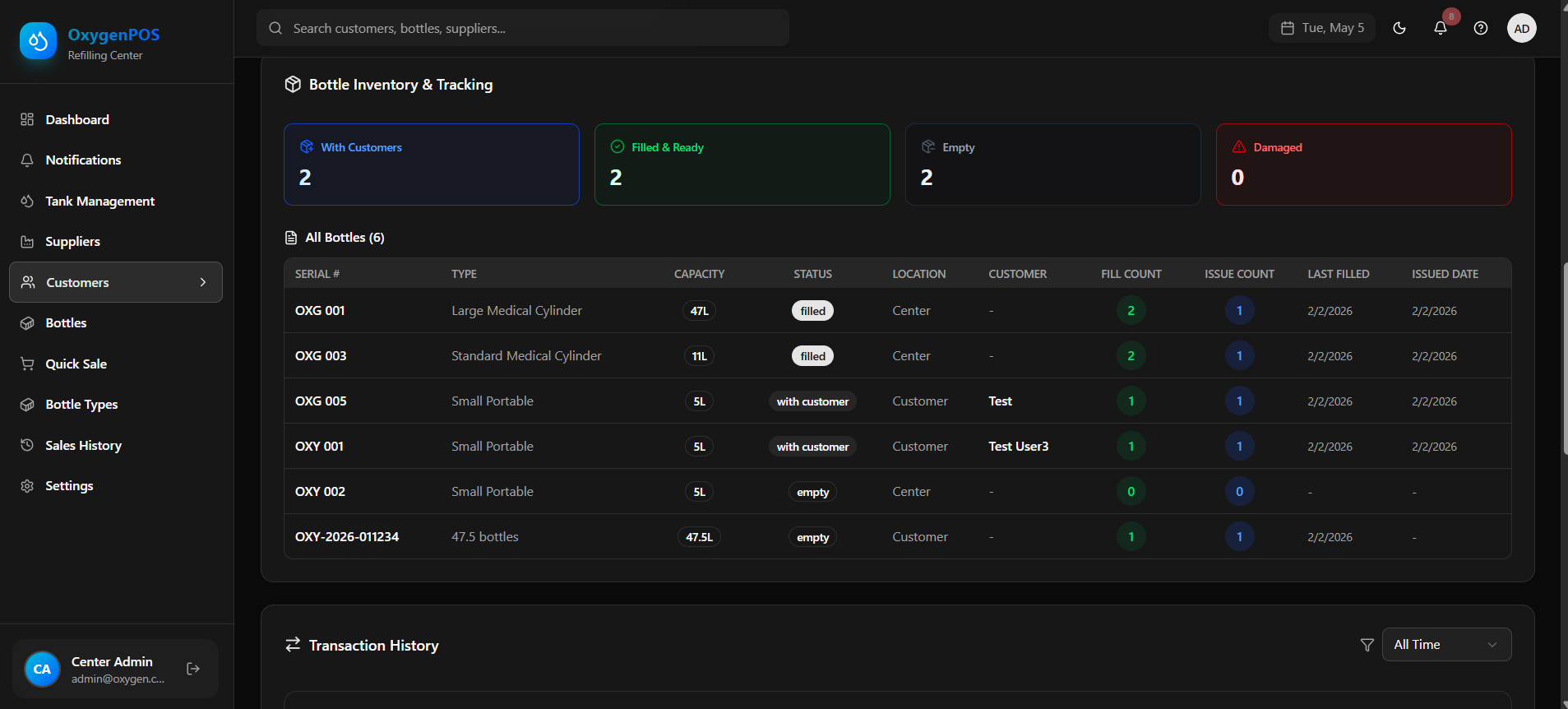Open Settings from sidebar
Viewport: 1568px width, 709px height.
[116, 485]
